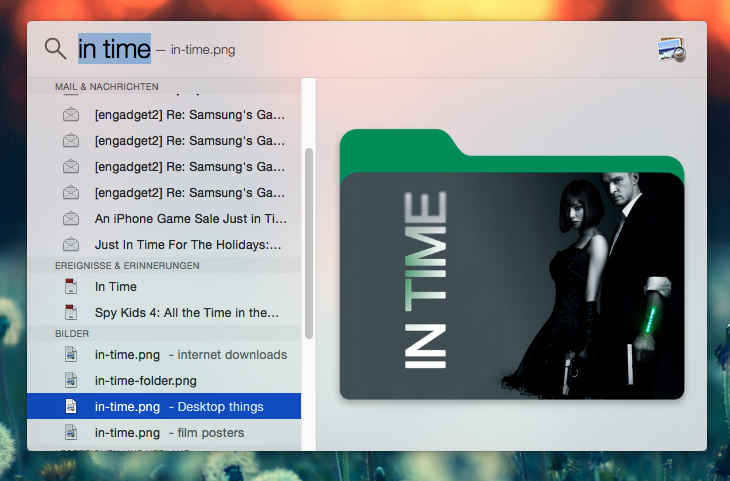This screenshot has height=481, width=730.
Task: Click the magnifying glass search icon
Action: click(55, 49)
